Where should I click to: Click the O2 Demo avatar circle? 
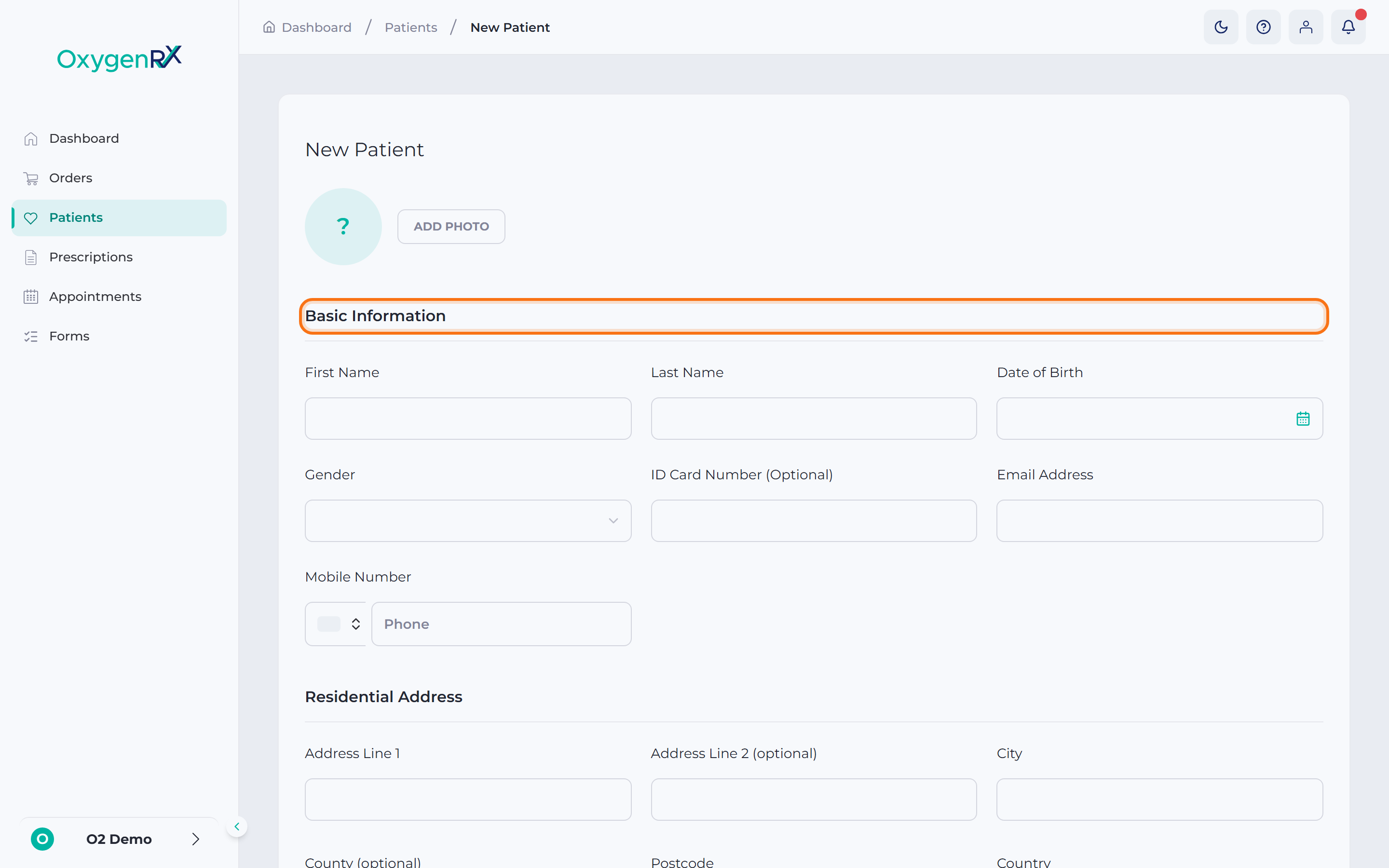pyautogui.click(x=42, y=839)
